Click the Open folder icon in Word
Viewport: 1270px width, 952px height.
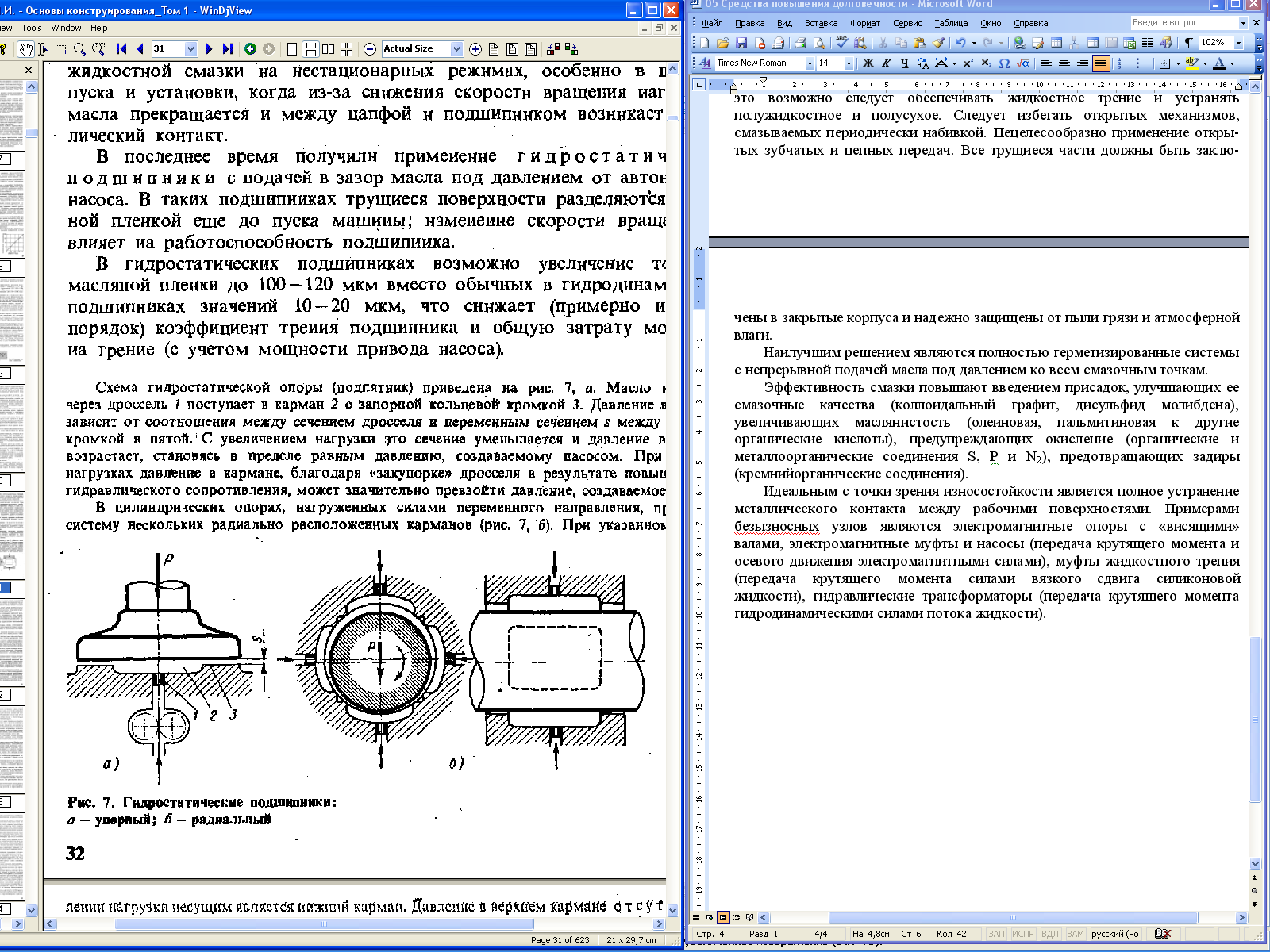click(722, 43)
